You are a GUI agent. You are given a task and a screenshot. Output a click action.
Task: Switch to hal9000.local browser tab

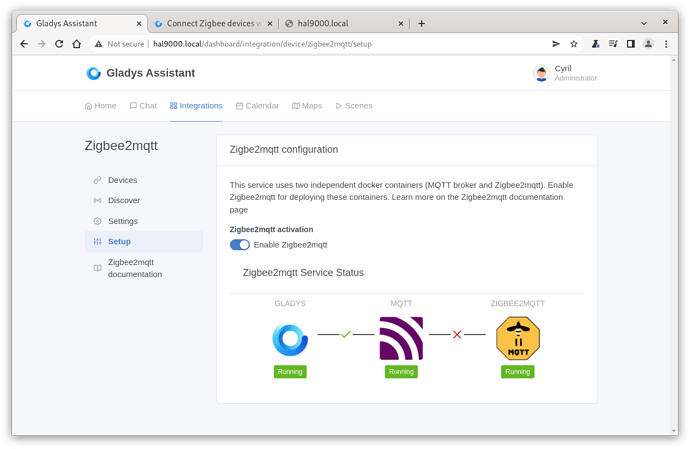(x=341, y=23)
